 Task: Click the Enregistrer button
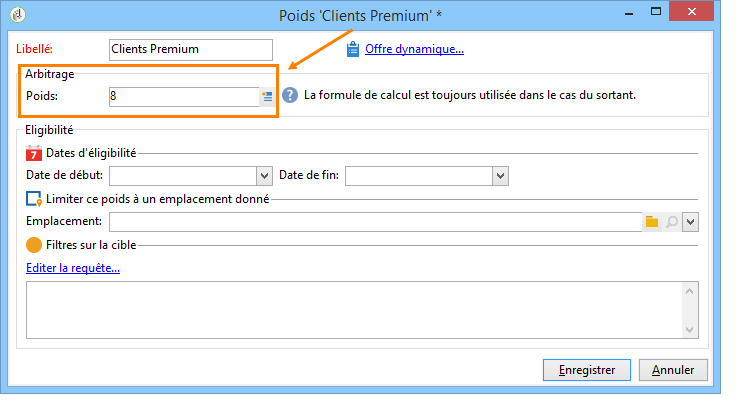point(587,370)
